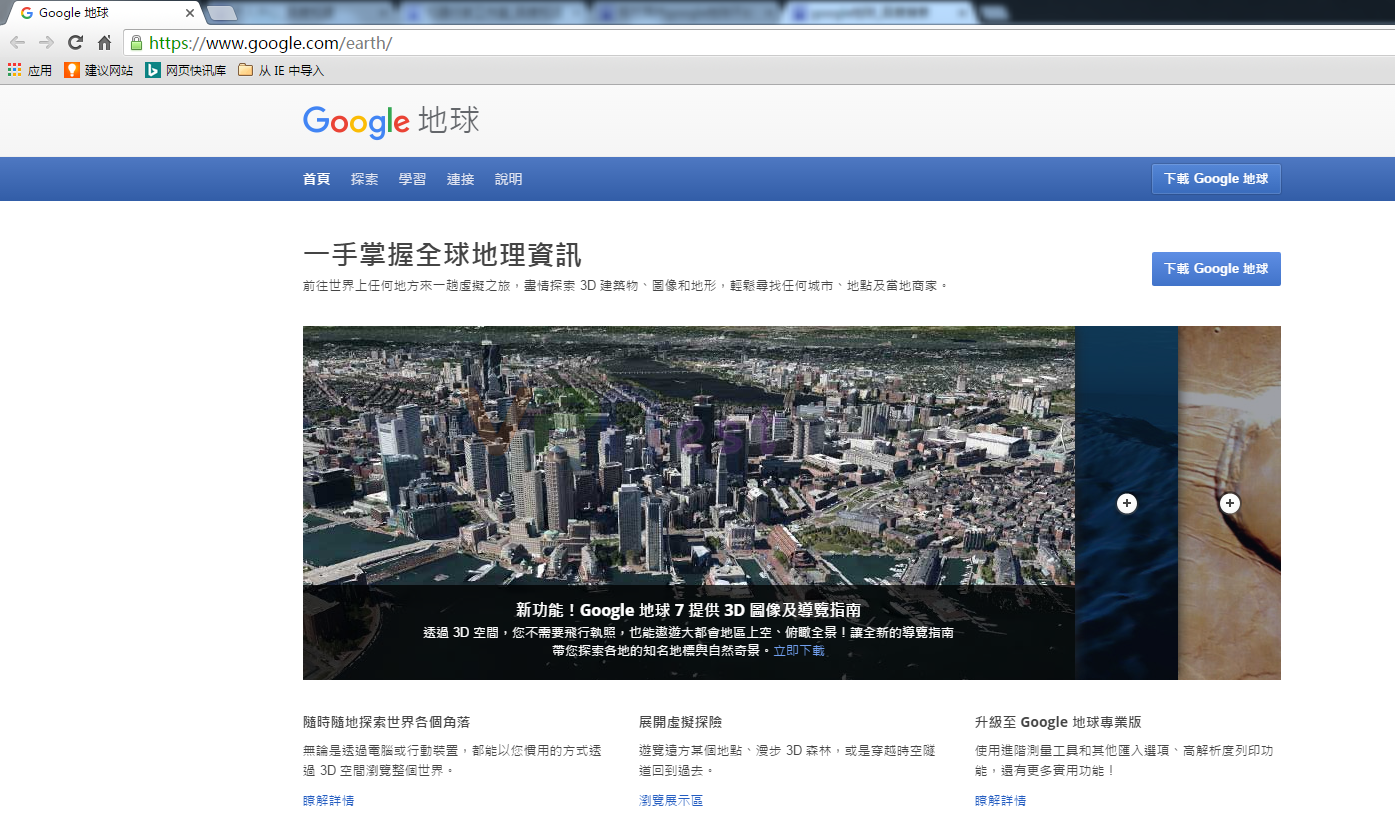Open the 应用 apps grid icon
The height and width of the screenshot is (830, 1395).
coord(14,70)
